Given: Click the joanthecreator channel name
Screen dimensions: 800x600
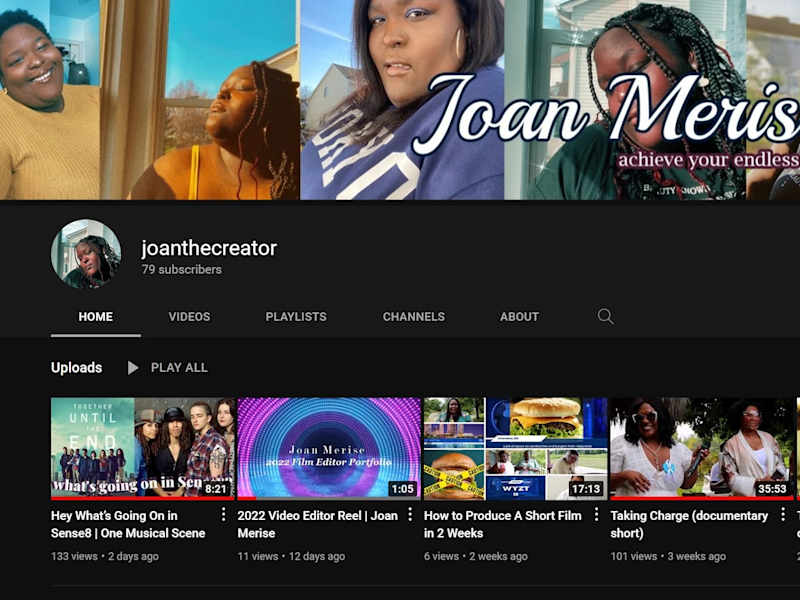Looking at the screenshot, I should click(x=209, y=248).
